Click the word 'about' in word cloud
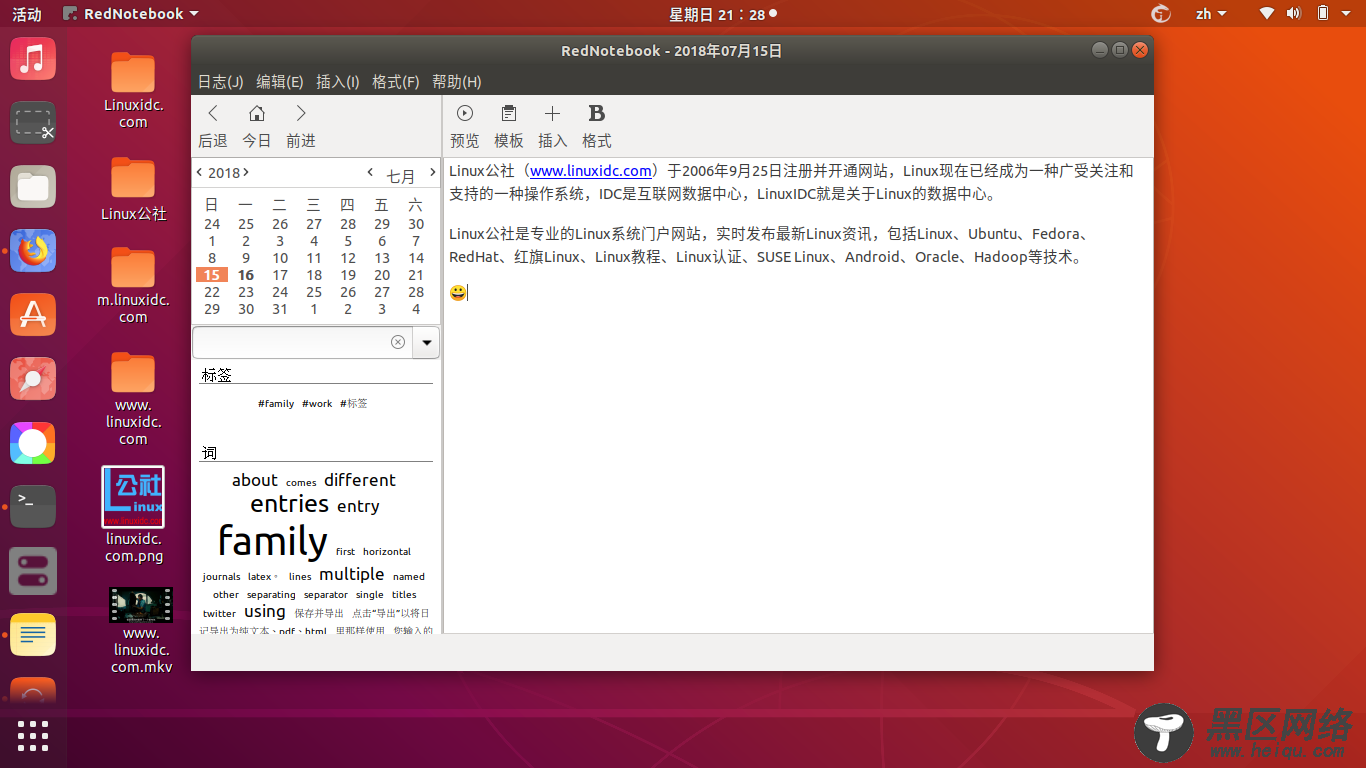 255,480
